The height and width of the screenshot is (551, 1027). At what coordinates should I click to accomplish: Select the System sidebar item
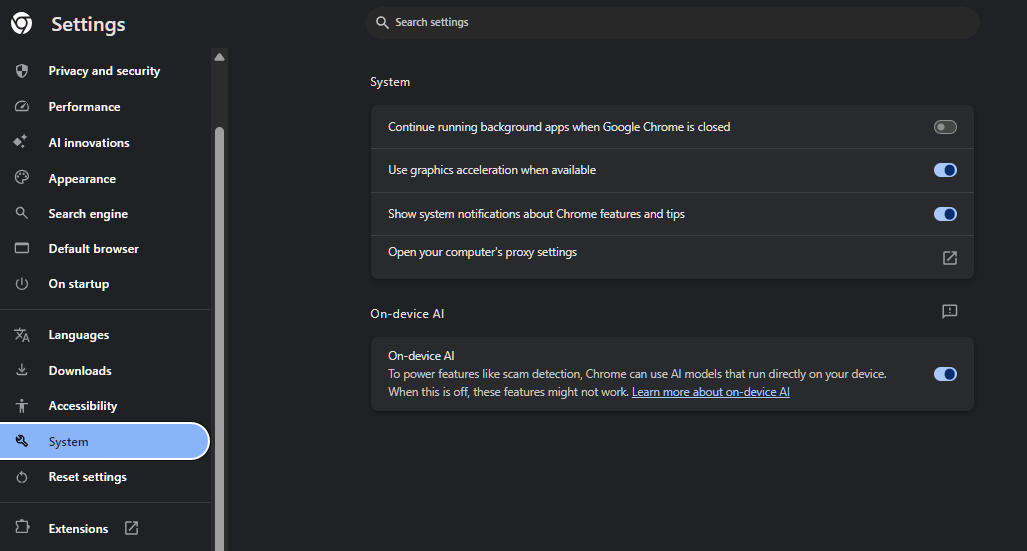(x=105, y=441)
